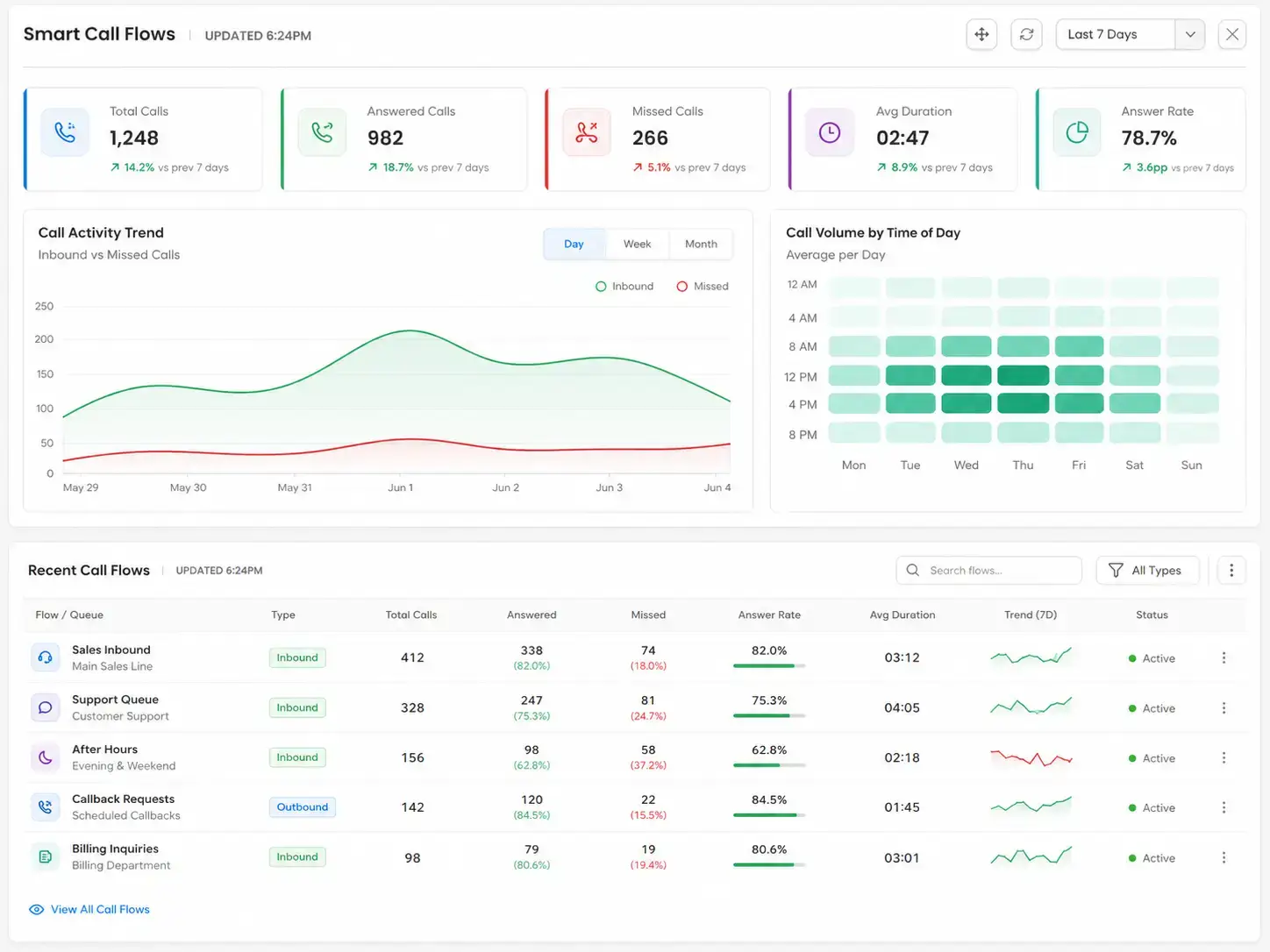Sort by Answer Rate column header
This screenshot has width=1270, height=952.
click(x=769, y=615)
